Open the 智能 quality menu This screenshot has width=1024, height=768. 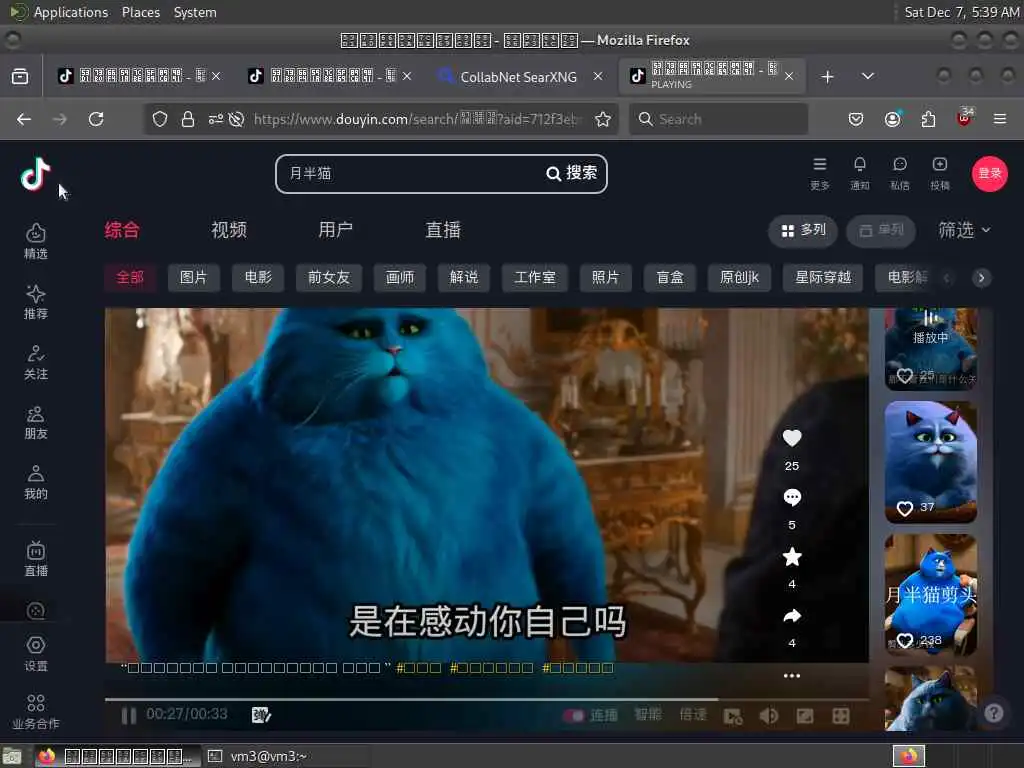click(x=648, y=715)
